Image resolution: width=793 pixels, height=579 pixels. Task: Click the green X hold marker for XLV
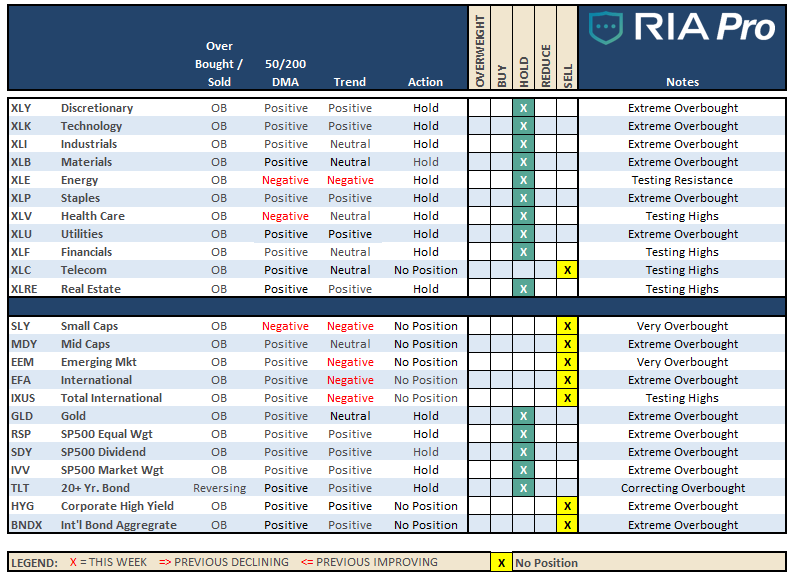[523, 216]
